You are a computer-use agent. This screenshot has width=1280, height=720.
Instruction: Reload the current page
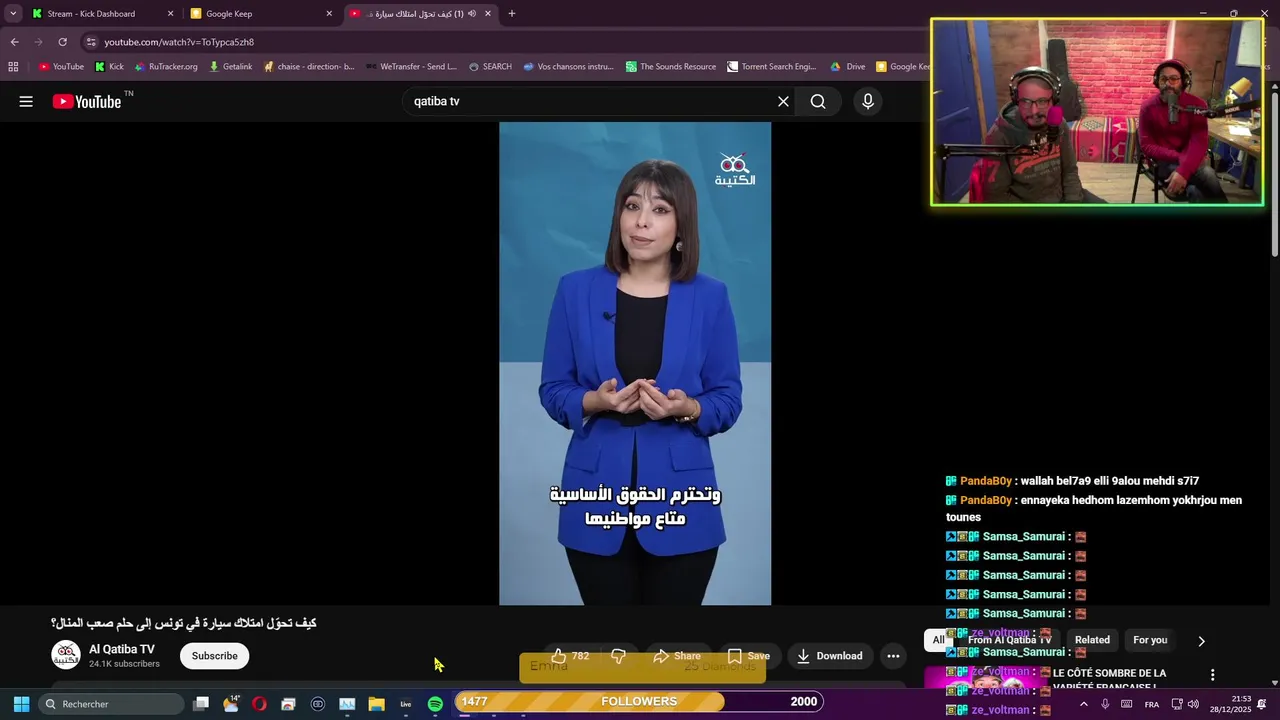[x=62, y=42]
